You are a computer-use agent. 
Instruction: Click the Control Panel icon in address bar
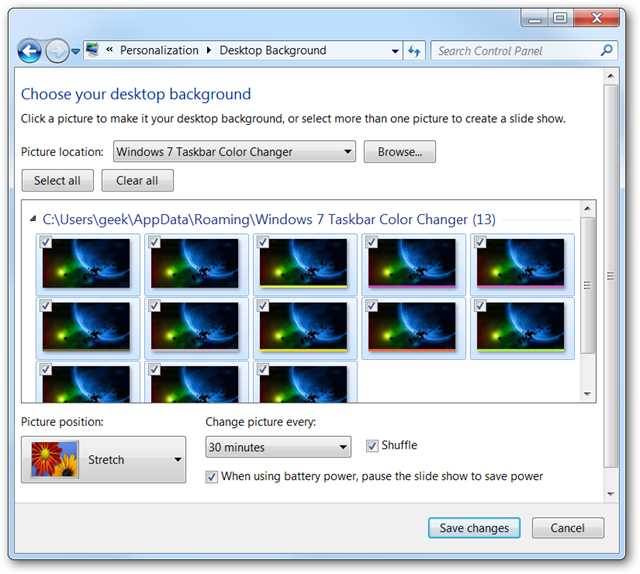point(93,50)
